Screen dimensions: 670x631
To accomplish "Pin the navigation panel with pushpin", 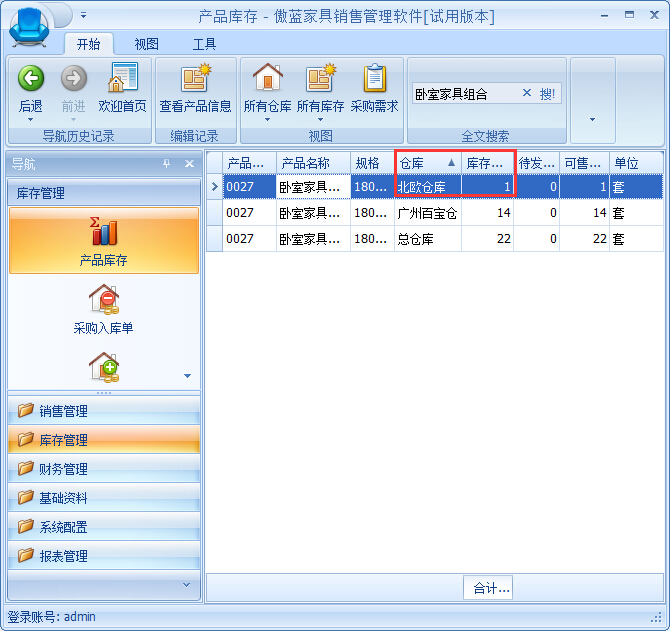I will [x=167, y=164].
